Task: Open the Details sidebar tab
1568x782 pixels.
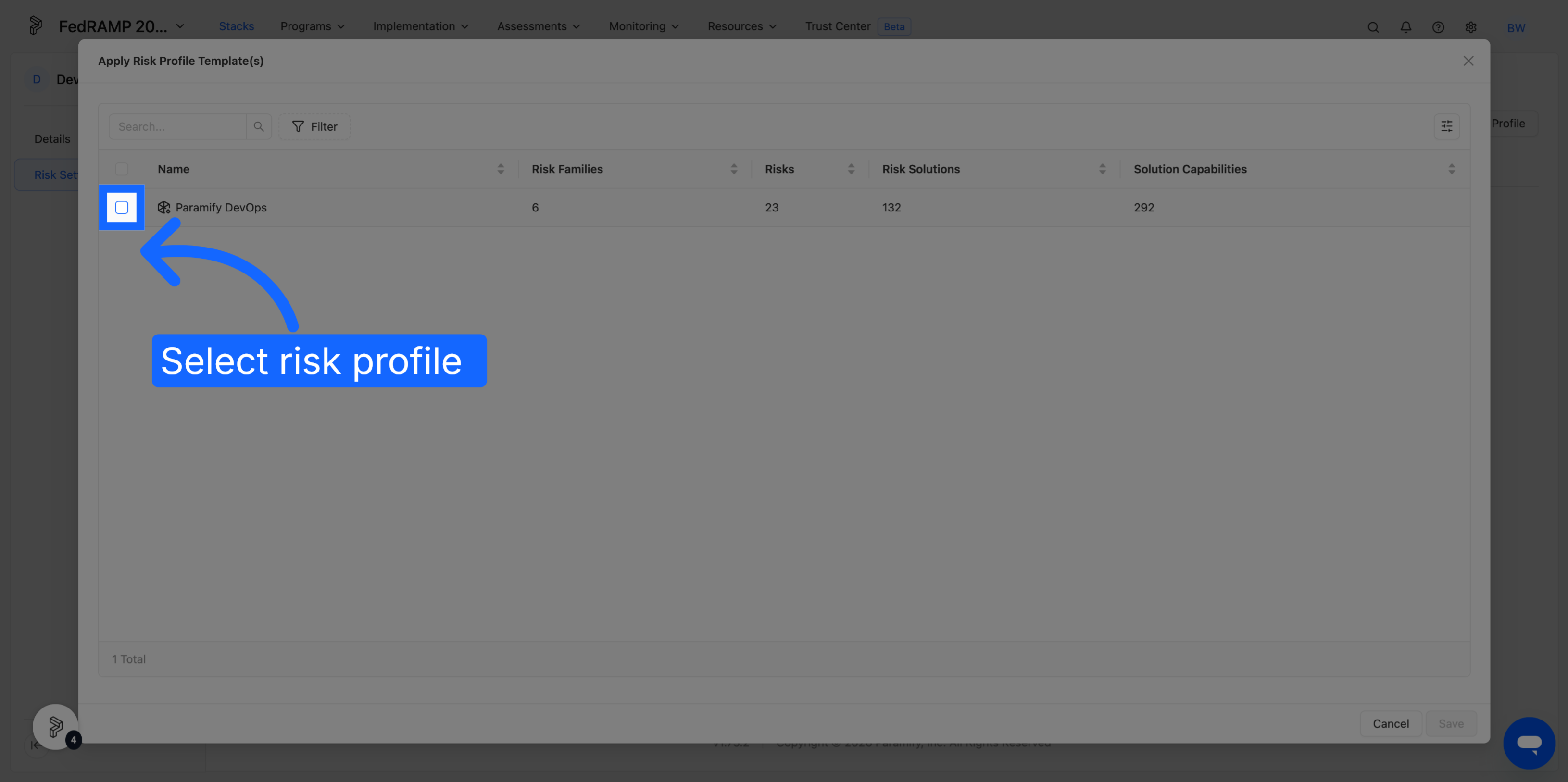Action: pyautogui.click(x=52, y=139)
